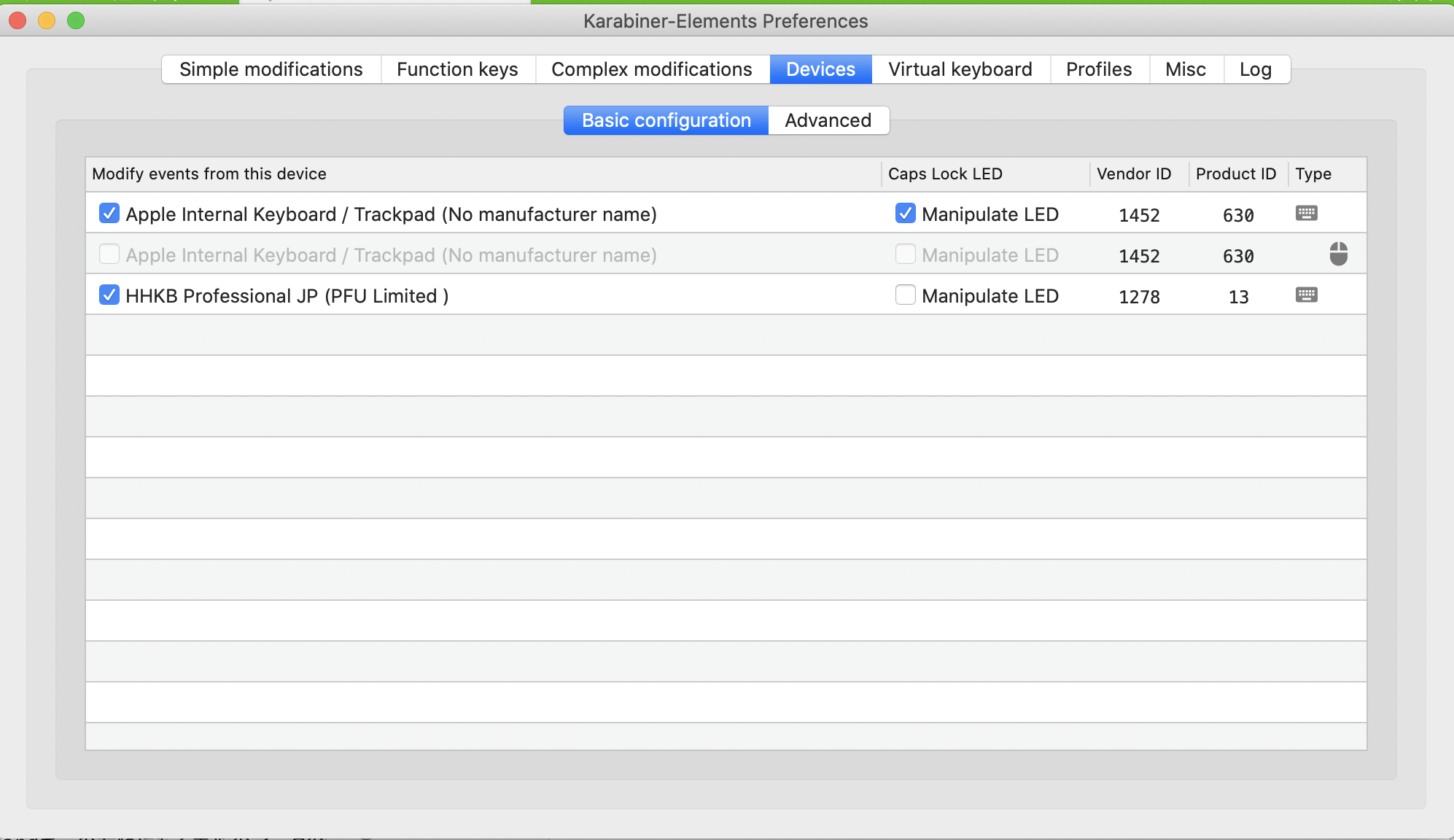Enable Manipulate LED for the HHKB Professional JP
The image size is (1454, 840).
pyautogui.click(x=905, y=295)
